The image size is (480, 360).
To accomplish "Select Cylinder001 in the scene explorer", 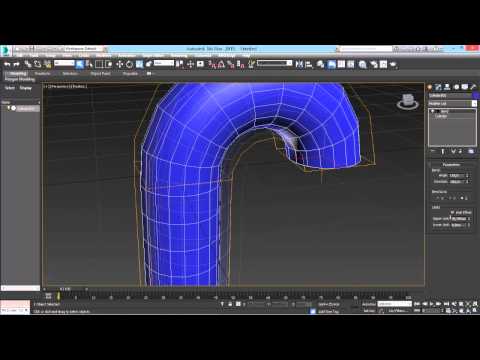I will (26, 108).
